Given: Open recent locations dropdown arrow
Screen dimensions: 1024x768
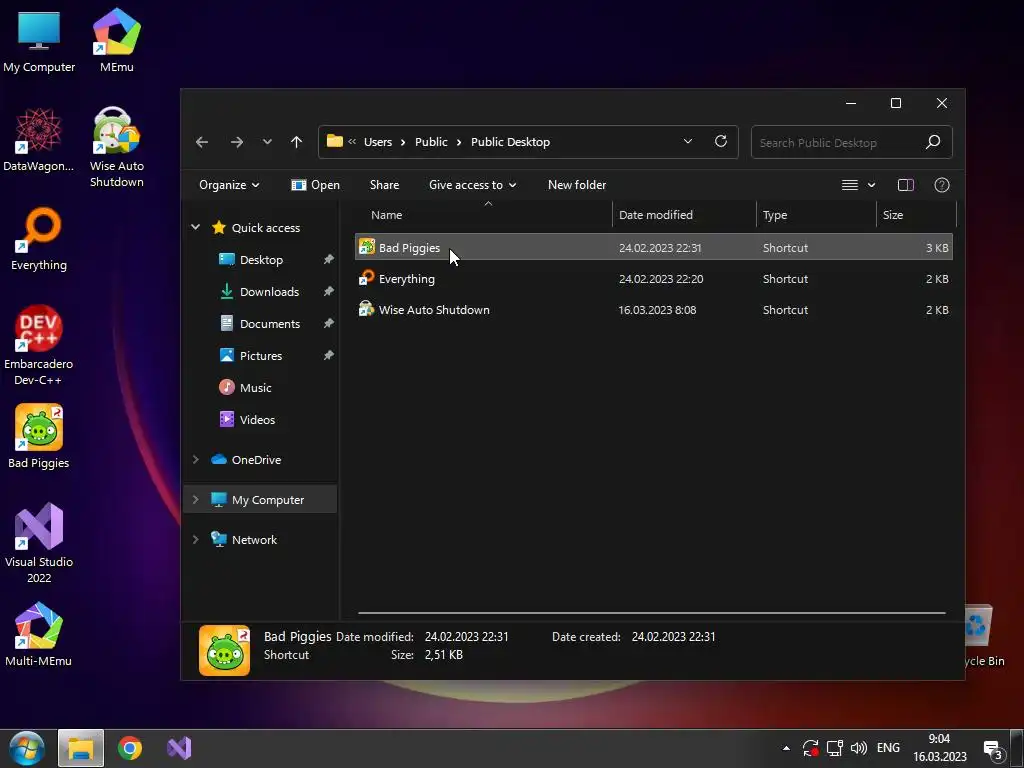Looking at the screenshot, I should pos(266,142).
